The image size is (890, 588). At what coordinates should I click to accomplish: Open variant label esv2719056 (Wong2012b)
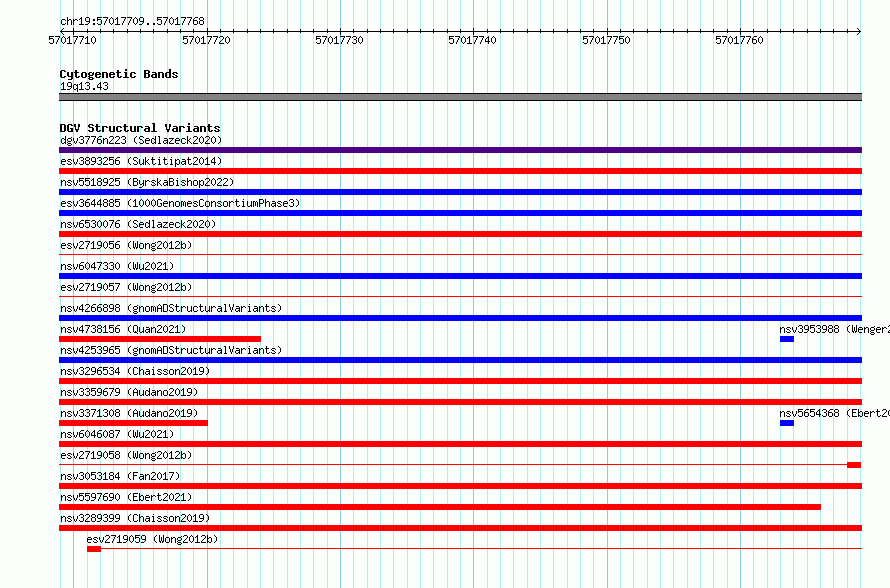click(126, 245)
